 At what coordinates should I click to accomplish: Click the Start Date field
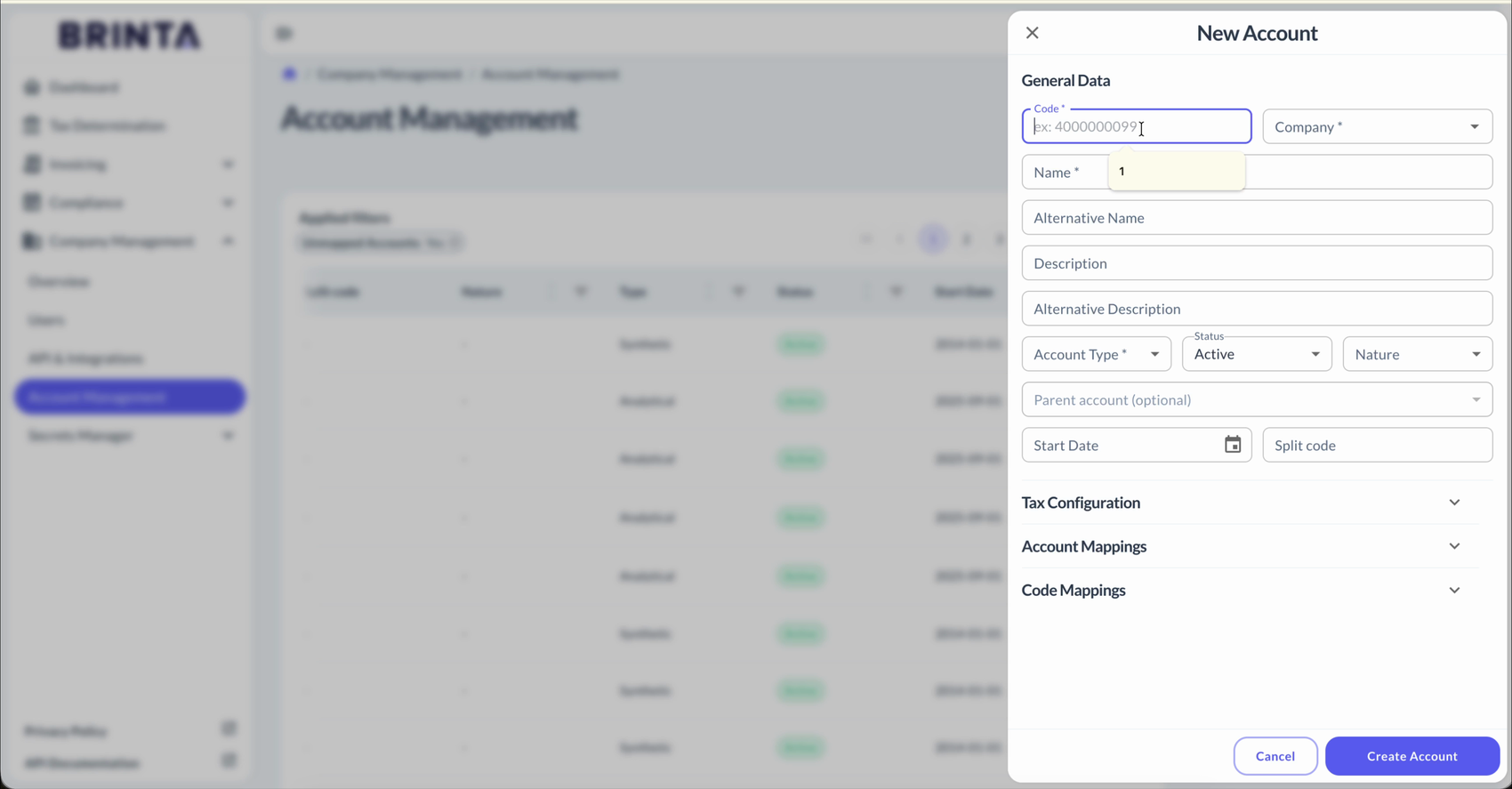[1121, 445]
